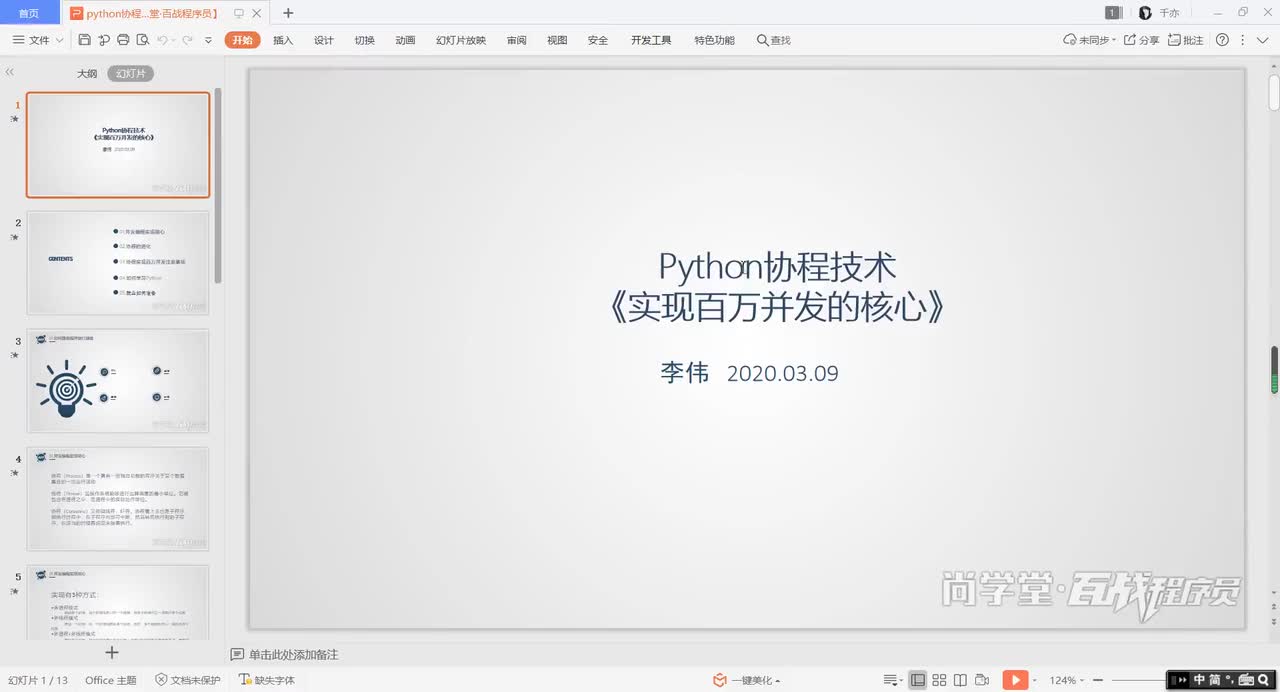The image size is (1280, 692).
Task: Switch to Normal view icon
Action: [x=917, y=680]
